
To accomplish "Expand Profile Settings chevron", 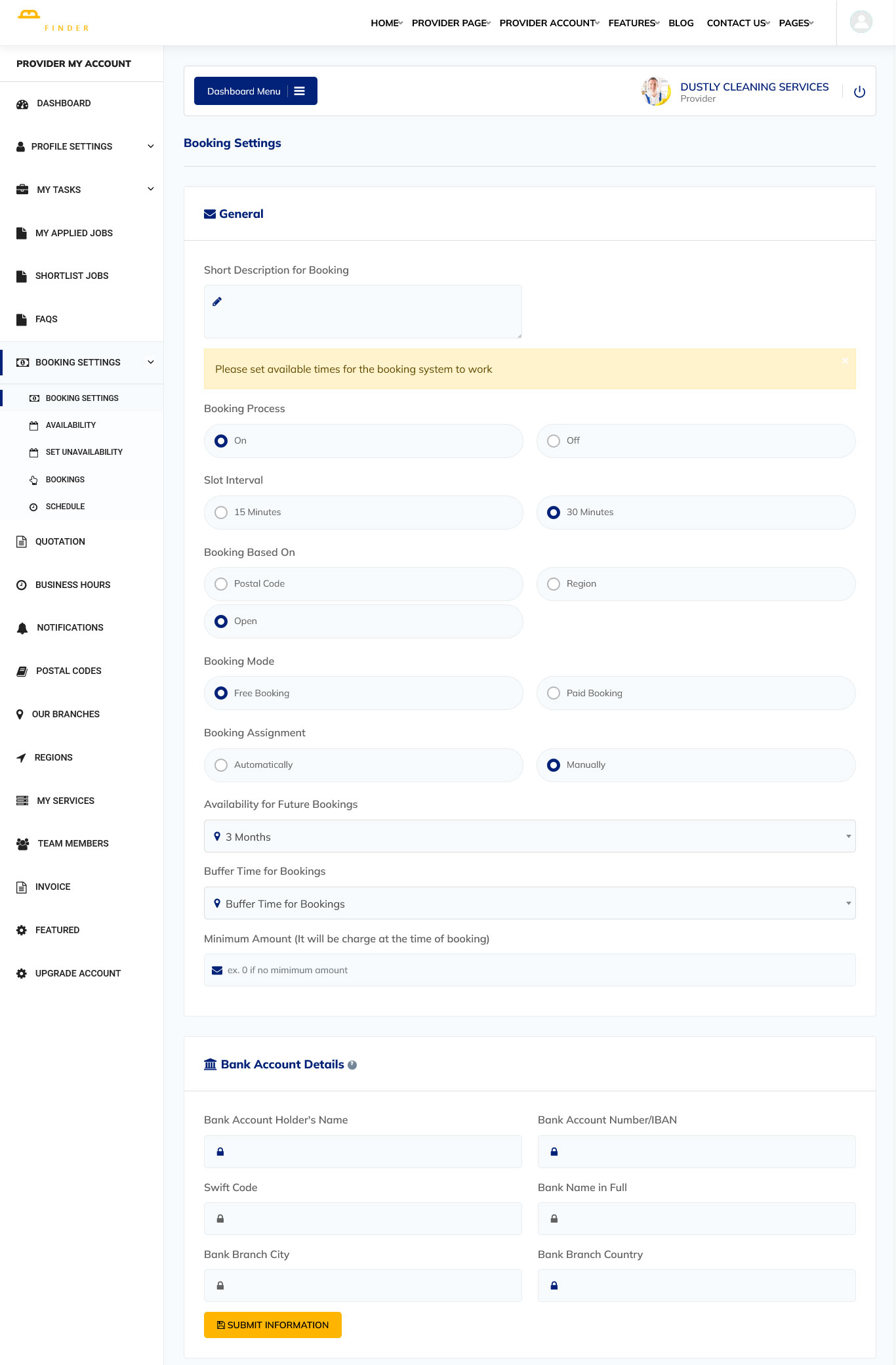I will point(151,146).
